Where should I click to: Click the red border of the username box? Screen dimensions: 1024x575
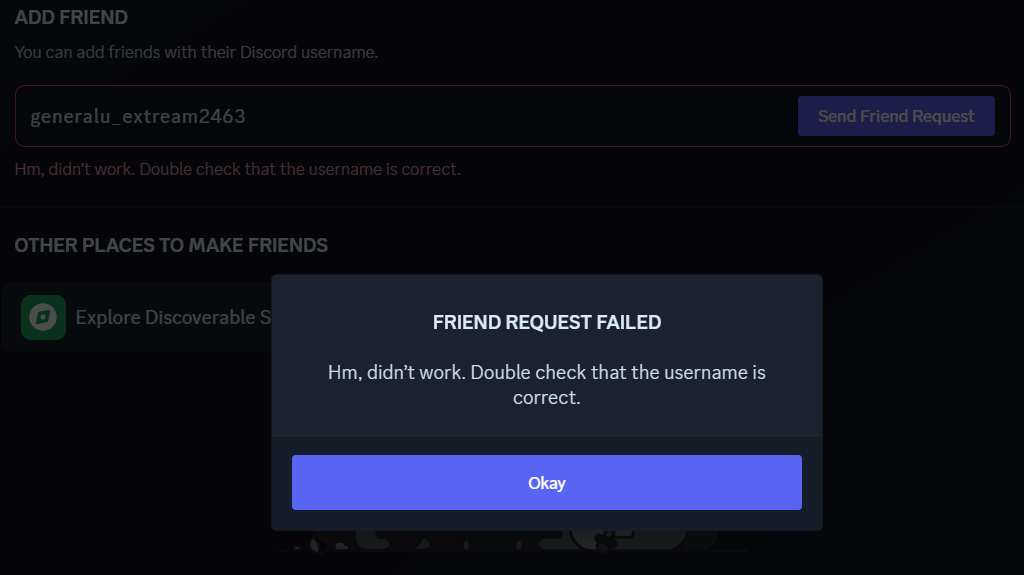513,86
